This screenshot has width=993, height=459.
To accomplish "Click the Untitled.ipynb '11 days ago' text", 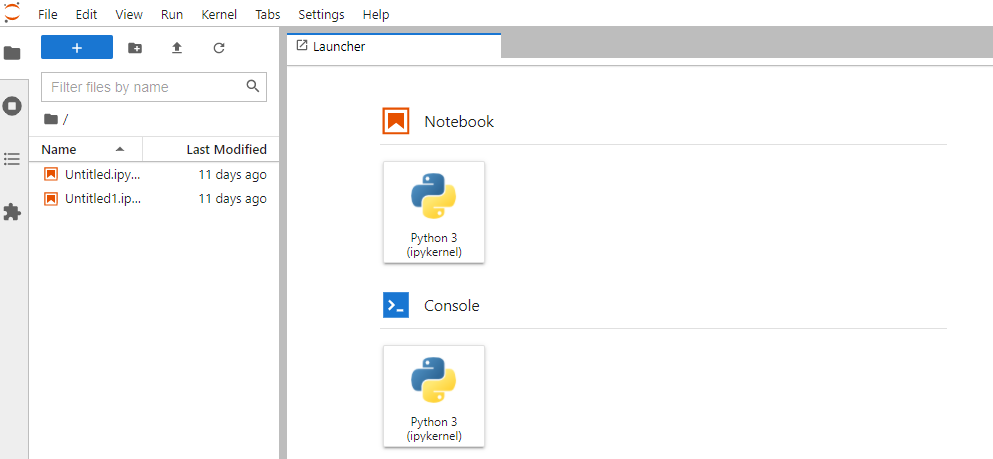I will 232,174.
